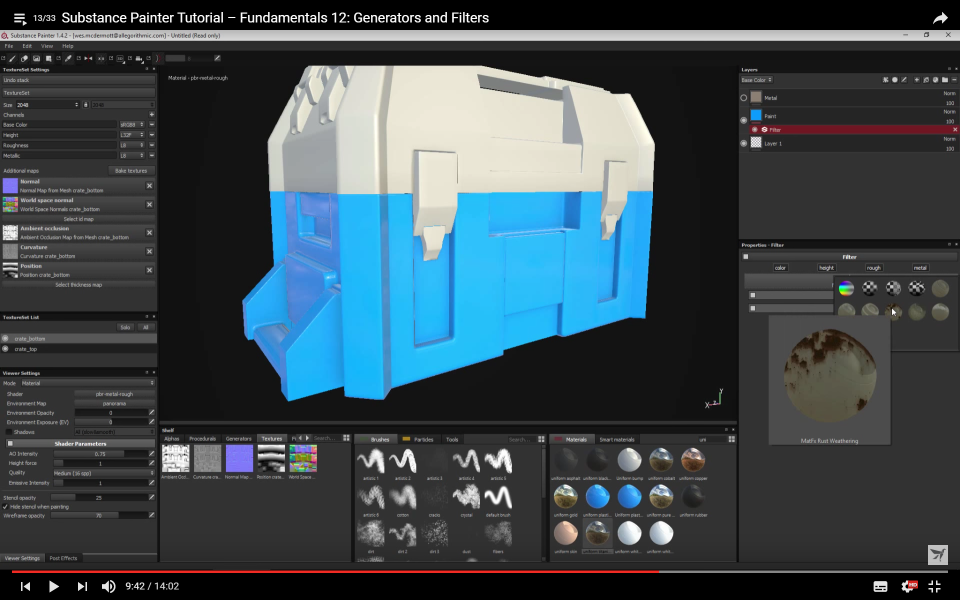960x600 pixels.
Task: Toggle visibility of Layer 1
Action: 744,143
